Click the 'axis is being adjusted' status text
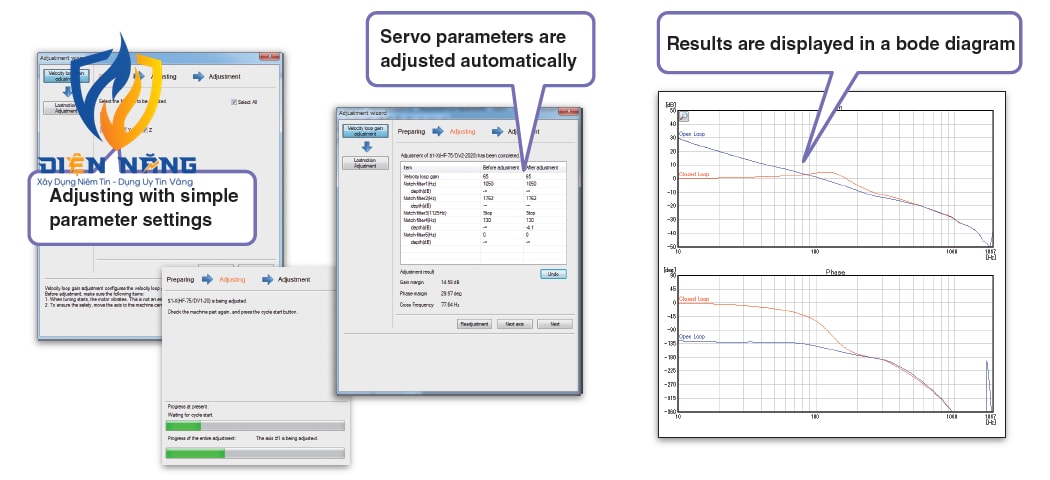Image resolution: width=1050 pixels, height=480 pixels. [x=287, y=438]
